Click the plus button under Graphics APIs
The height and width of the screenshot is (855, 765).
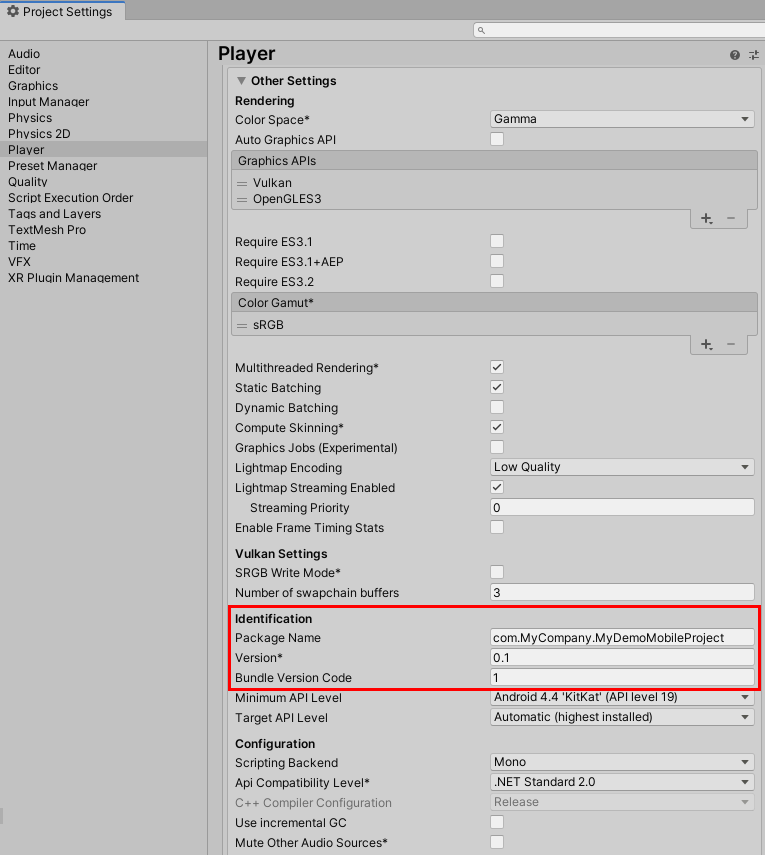point(706,218)
